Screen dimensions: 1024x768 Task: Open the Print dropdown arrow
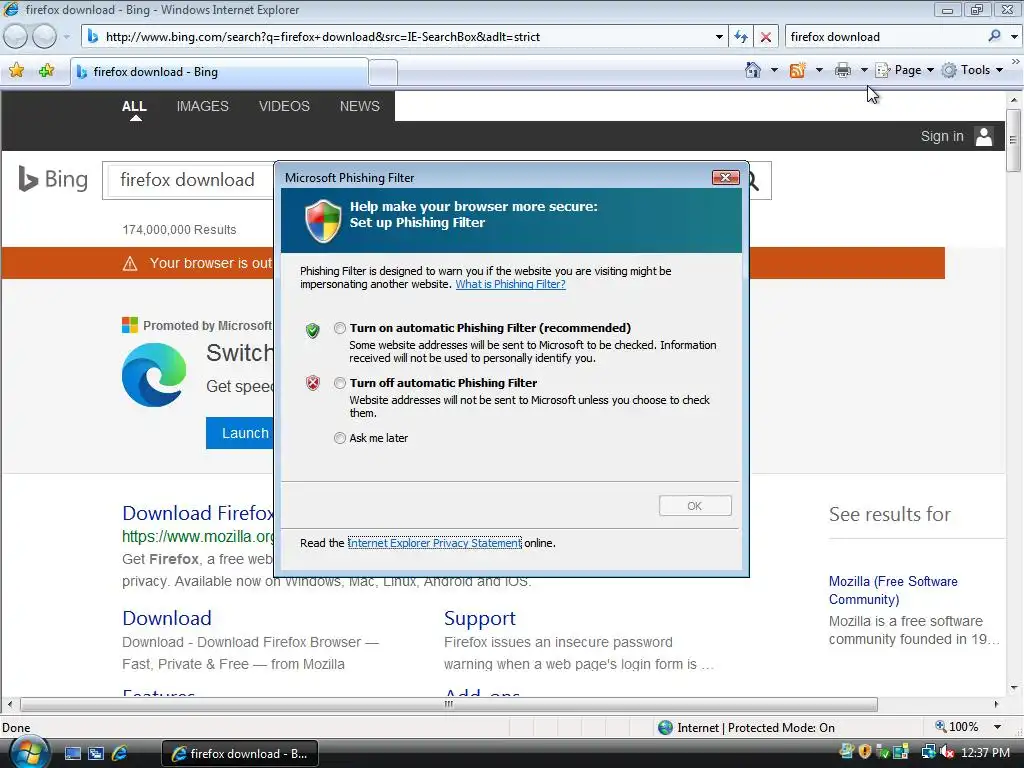point(864,71)
